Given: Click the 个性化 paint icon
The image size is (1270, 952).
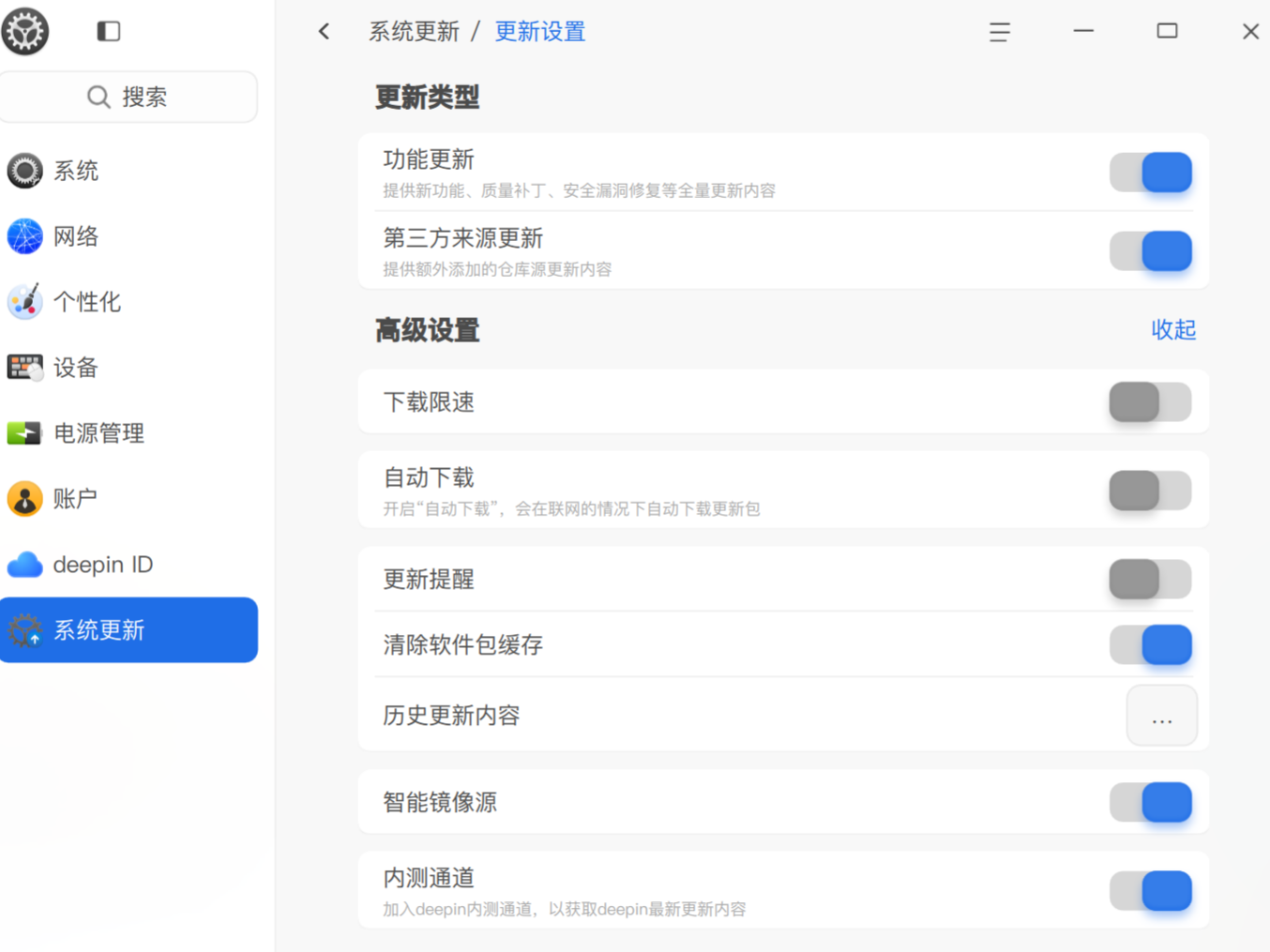Looking at the screenshot, I should tap(24, 302).
